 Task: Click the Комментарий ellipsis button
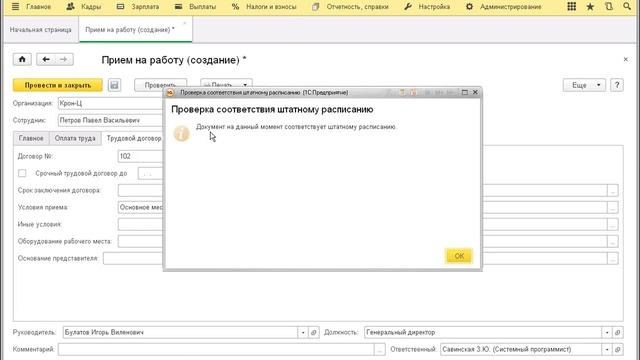(x=380, y=350)
